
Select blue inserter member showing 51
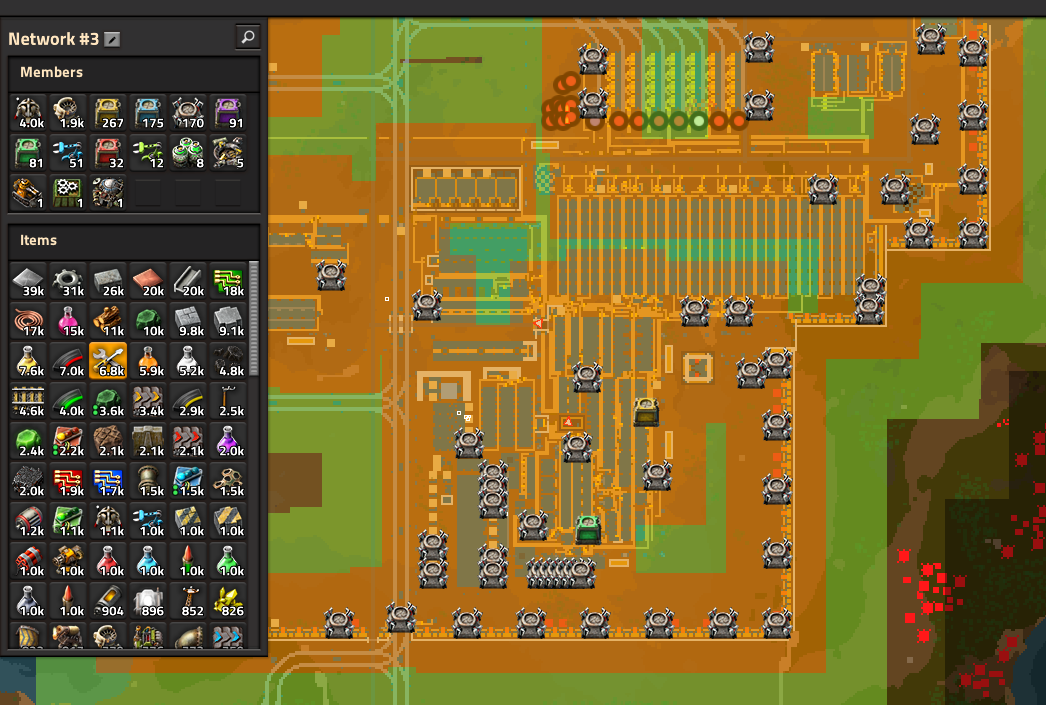click(x=68, y=153)
